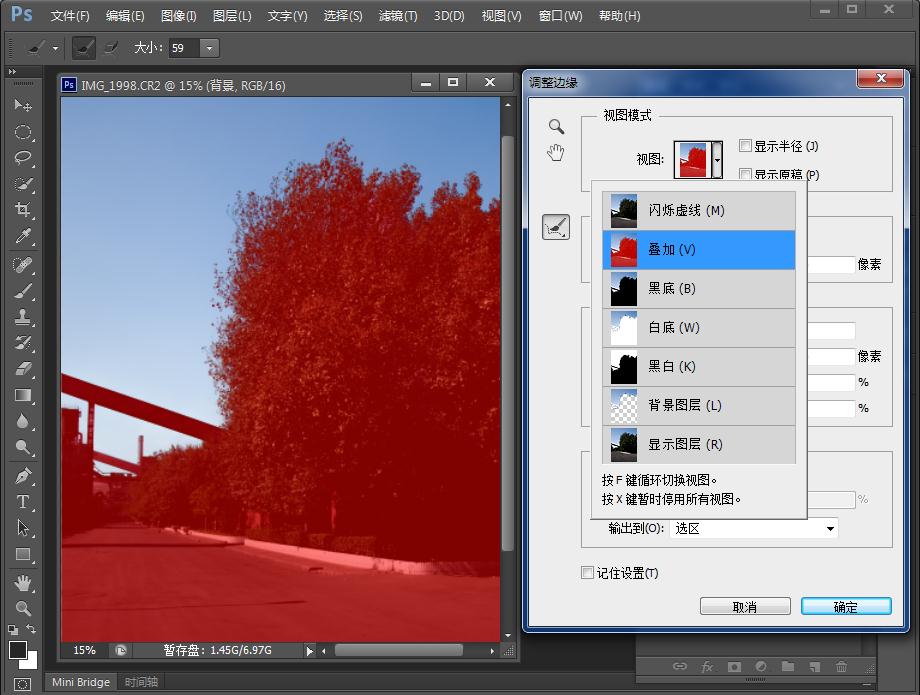Select the Refine Radius brush tool
The height and width of the screenshot is (695, 920).
(x=556, y=228)
